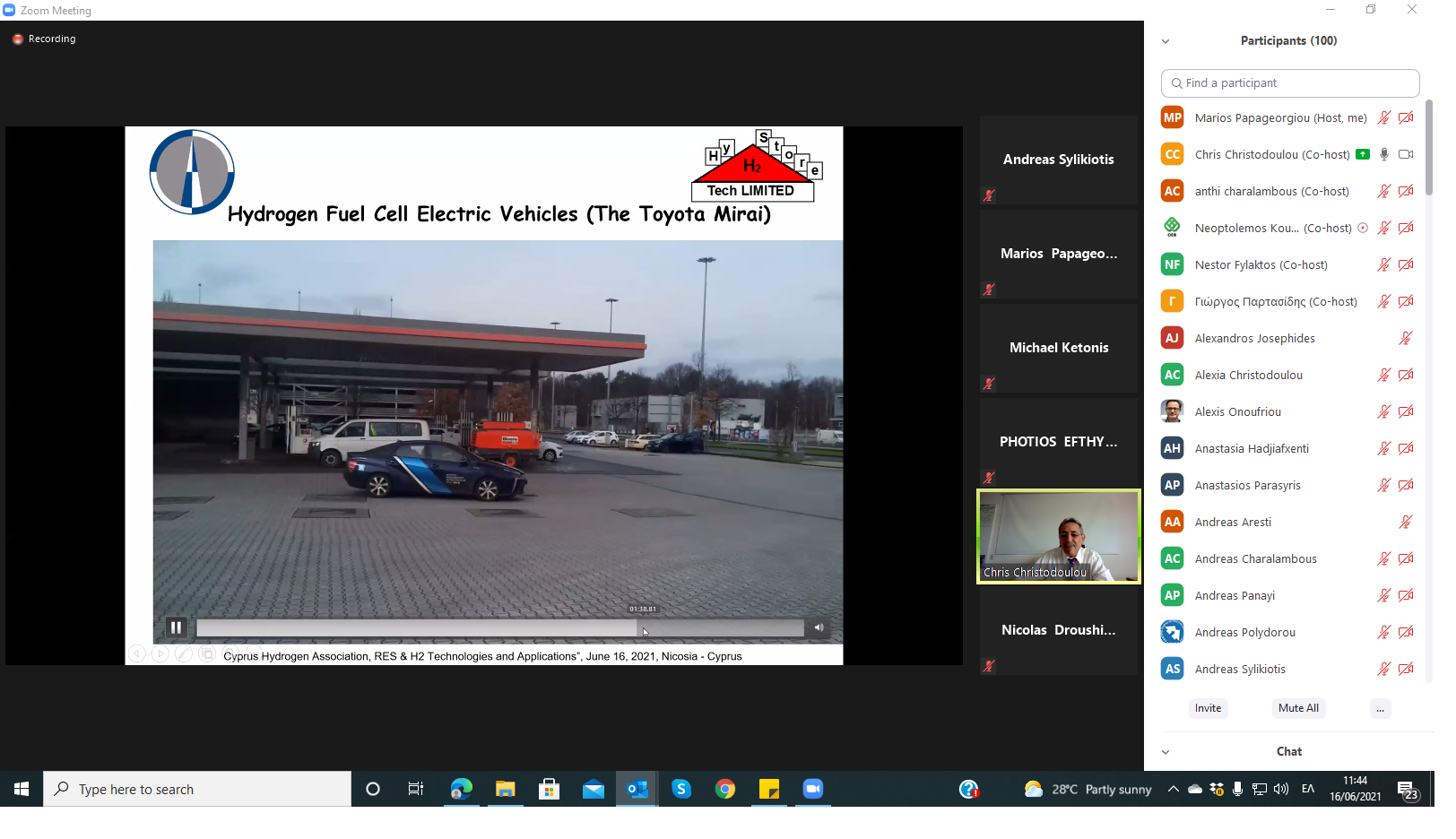Select Chris Christodoulou video thumbnail

(x=1059, y=536)
